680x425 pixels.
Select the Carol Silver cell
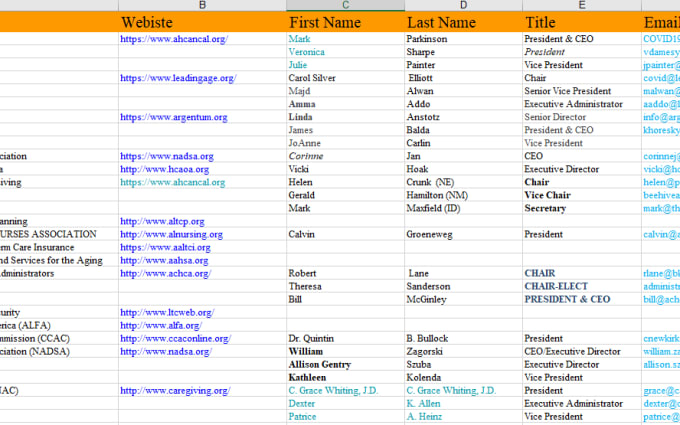345,78
